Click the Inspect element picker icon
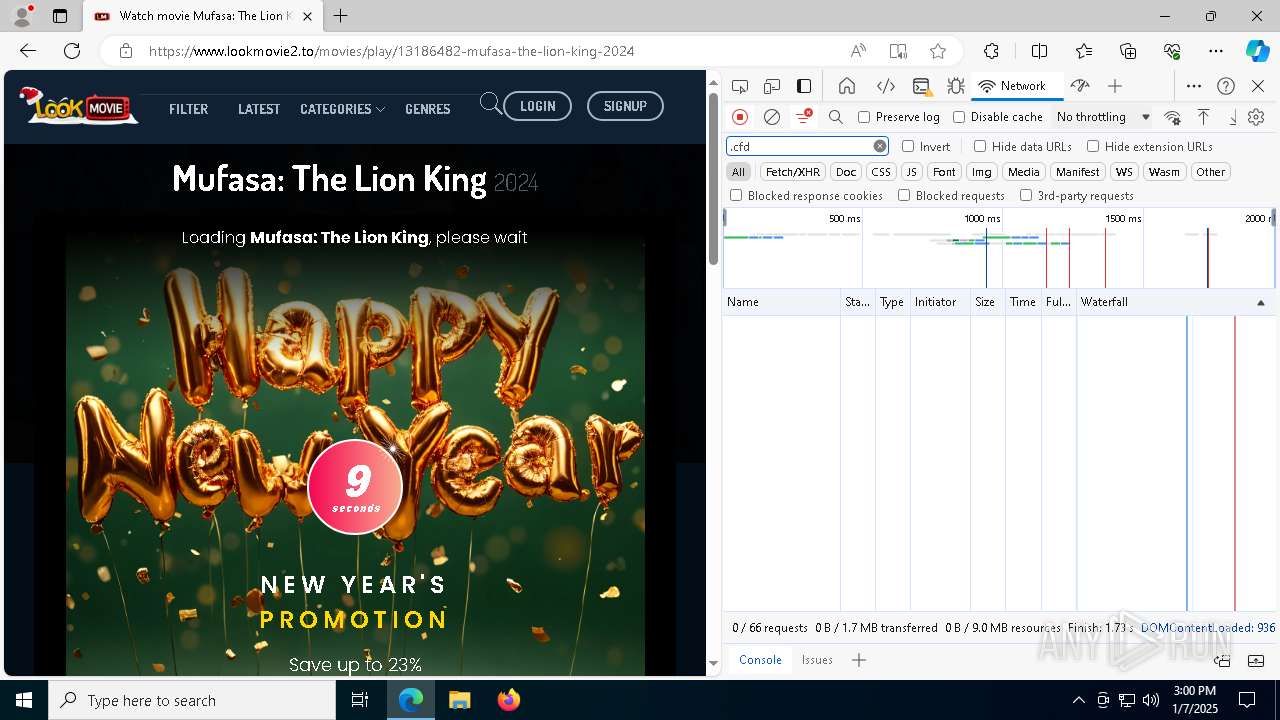 point(739,86)
